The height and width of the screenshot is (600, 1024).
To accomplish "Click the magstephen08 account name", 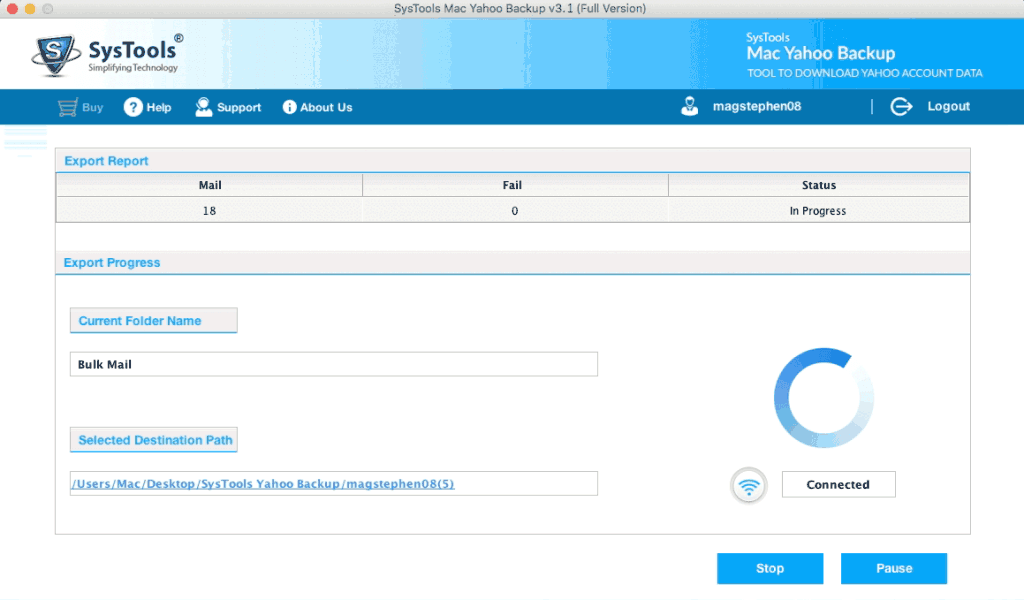I will [757, 106].
